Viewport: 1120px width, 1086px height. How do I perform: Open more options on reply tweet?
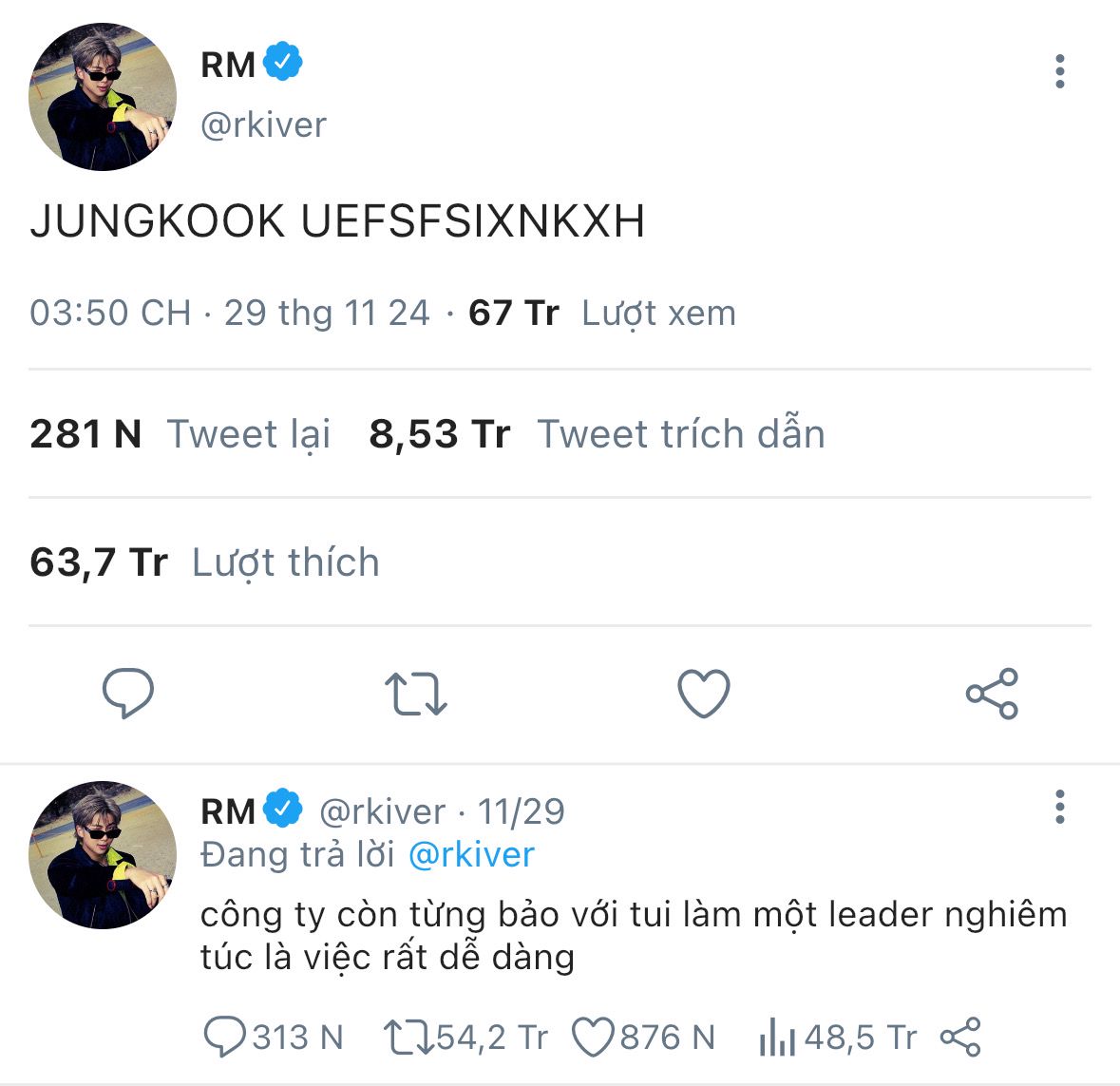click(1059, 808)
